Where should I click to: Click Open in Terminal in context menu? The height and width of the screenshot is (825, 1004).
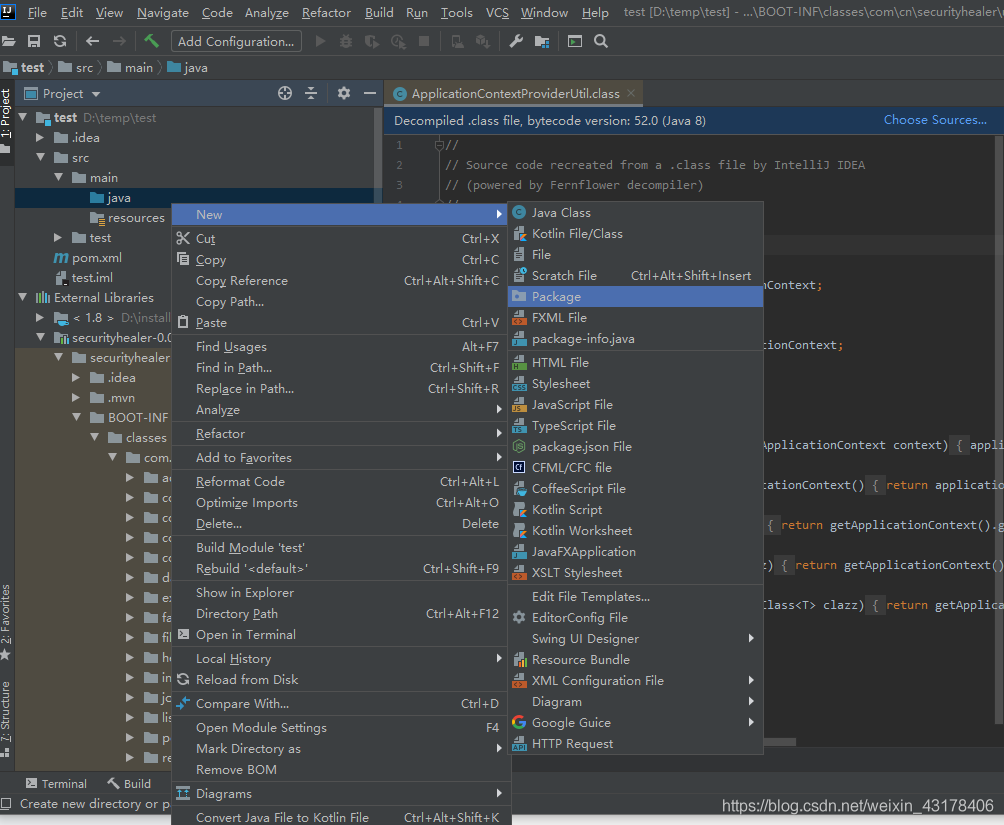[x=339, y=635]
